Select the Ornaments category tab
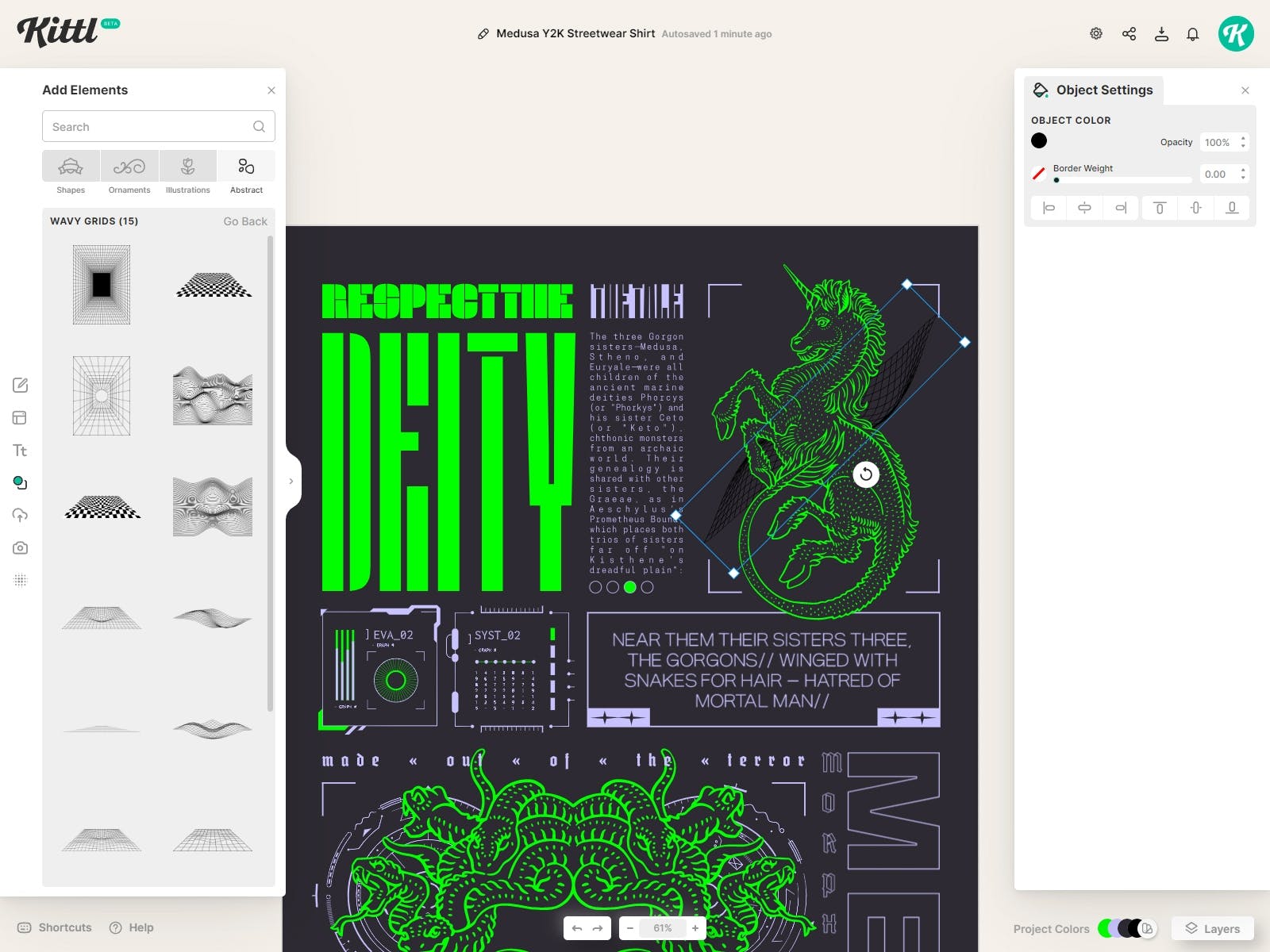Screen dimensions: 1270x952 click(x=129, y=173)
